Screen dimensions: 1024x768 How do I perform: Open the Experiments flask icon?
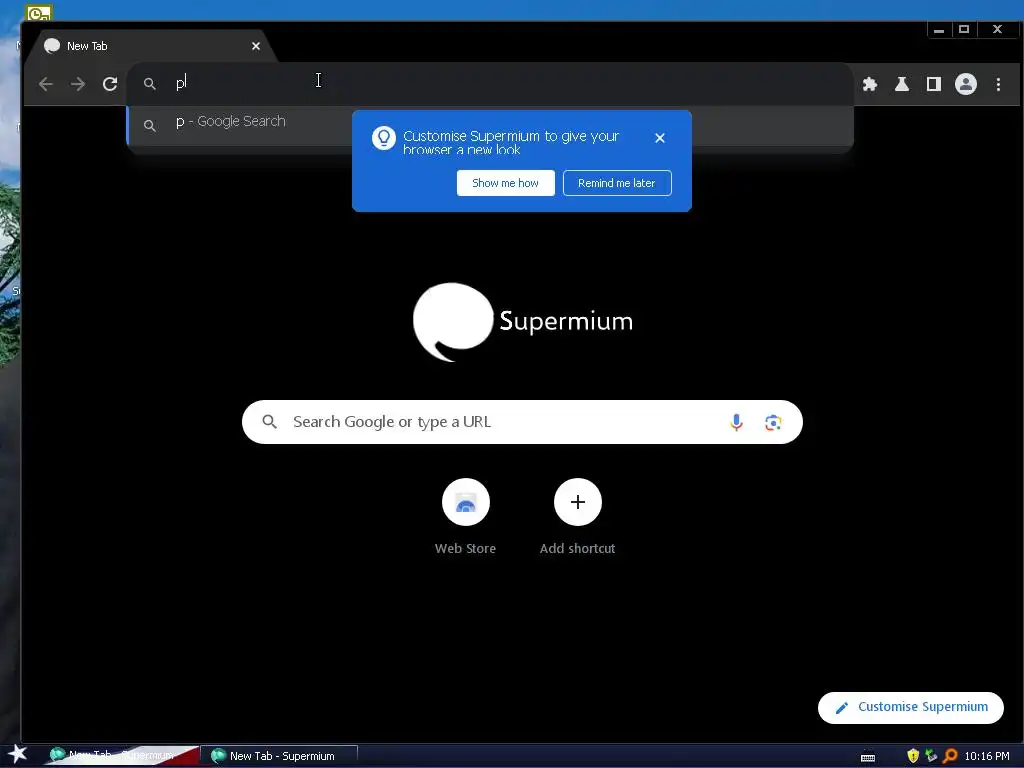coord(902,84)
